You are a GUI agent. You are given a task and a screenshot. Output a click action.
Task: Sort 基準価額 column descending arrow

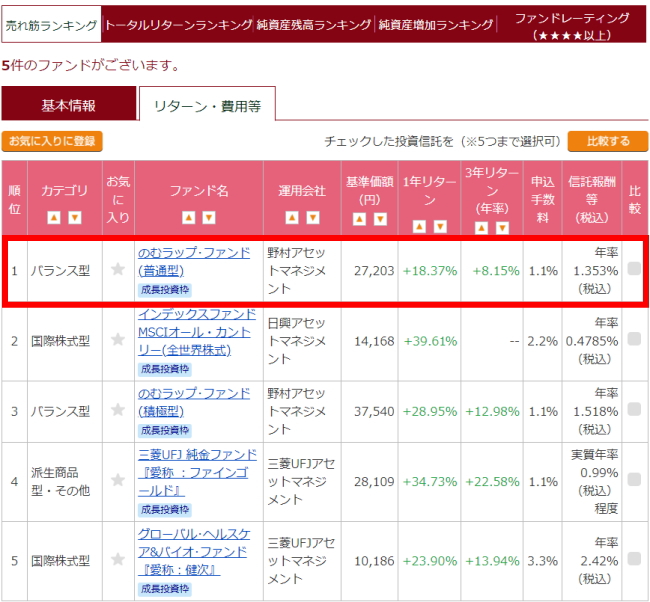click(380, 219)
